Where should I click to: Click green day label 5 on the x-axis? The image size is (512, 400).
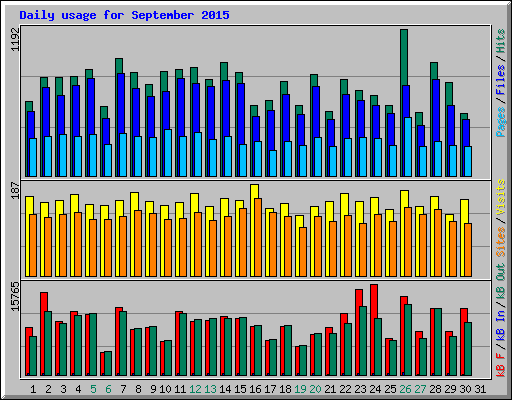click(x=93, y=389)
